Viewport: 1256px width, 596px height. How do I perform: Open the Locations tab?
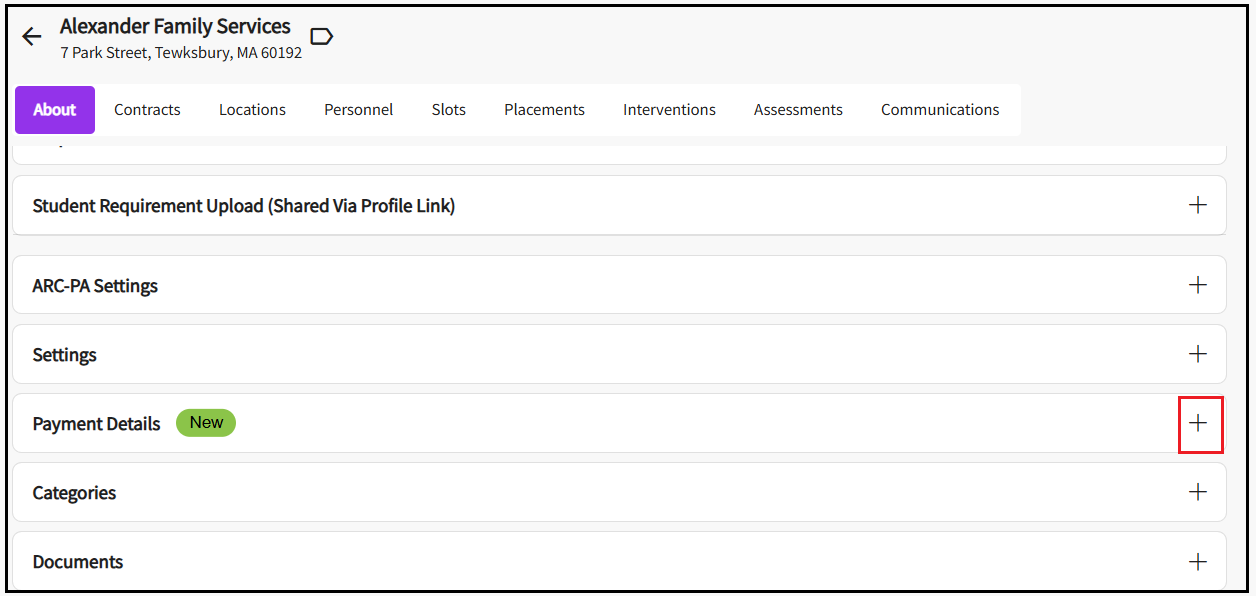(x=252, y=110)
